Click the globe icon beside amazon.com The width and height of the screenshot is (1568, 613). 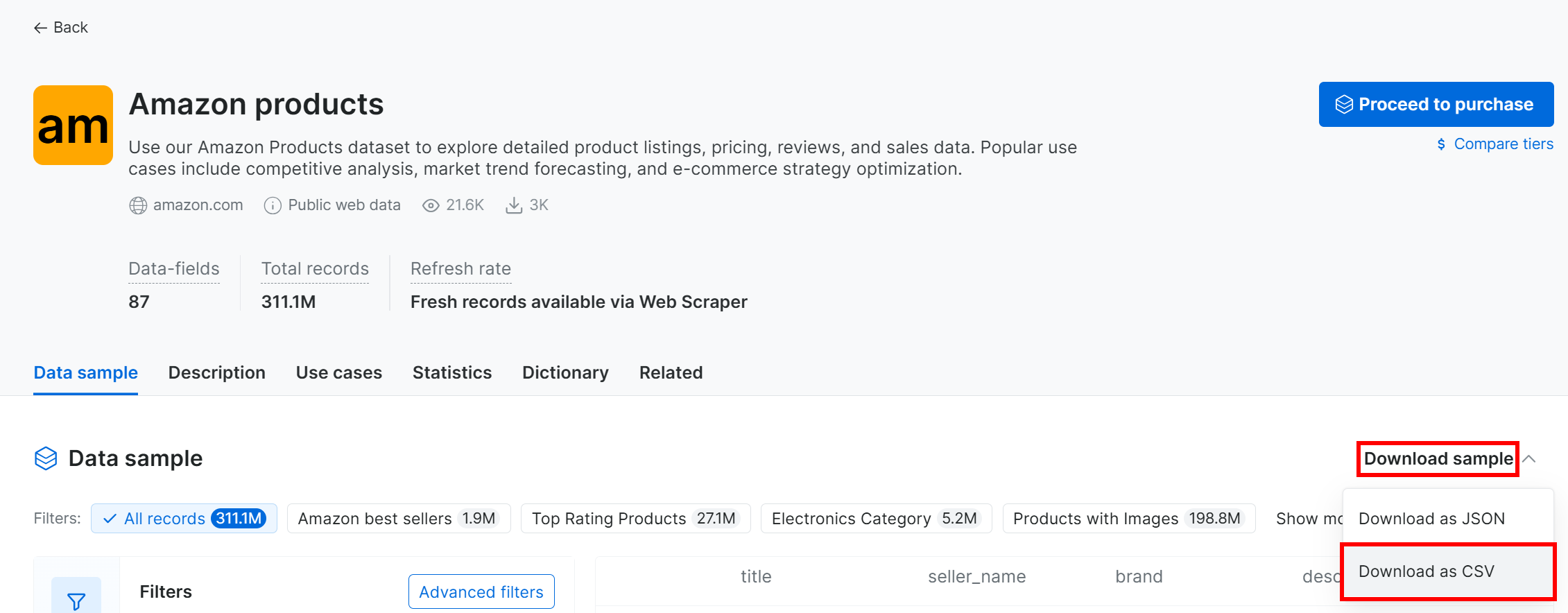(x=138, y=205)
